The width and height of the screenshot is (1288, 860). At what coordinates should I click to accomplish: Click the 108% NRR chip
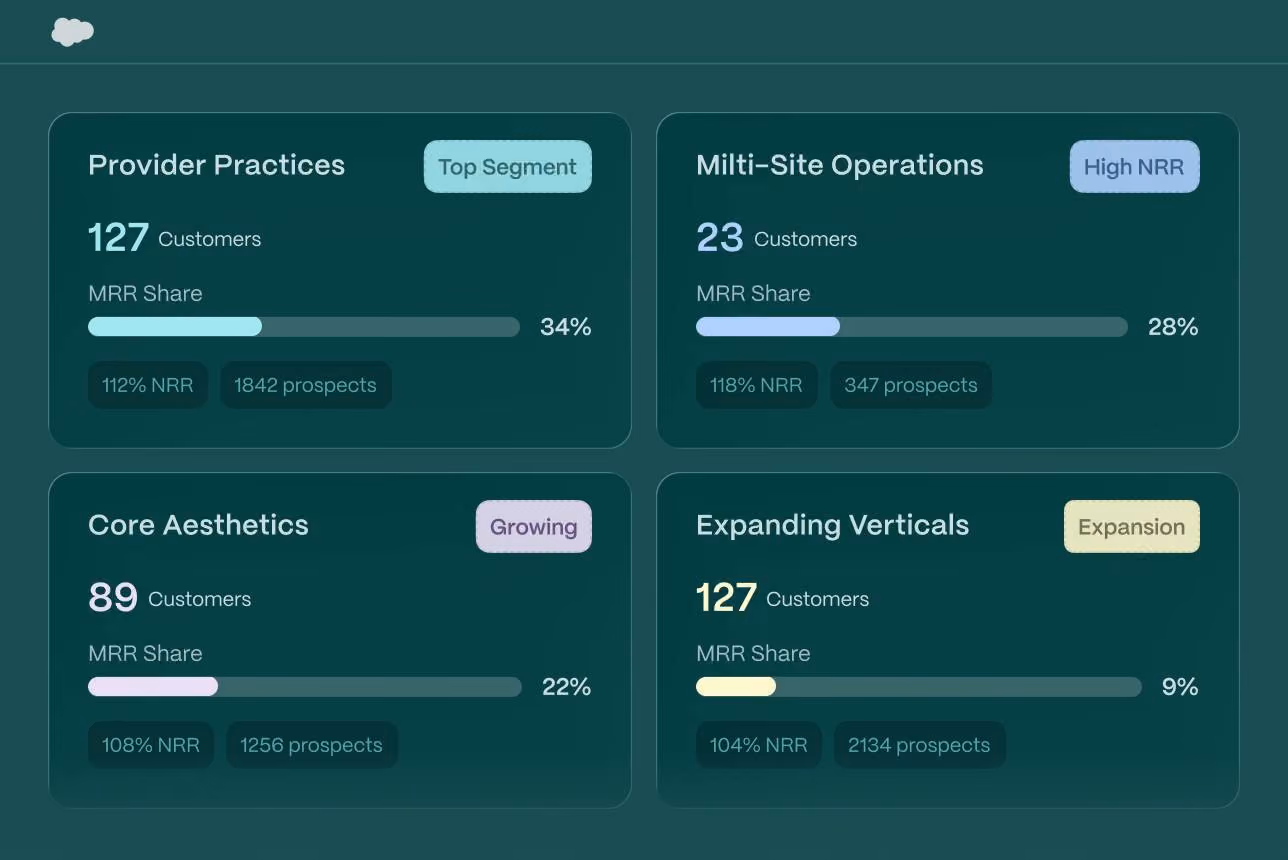151,745
